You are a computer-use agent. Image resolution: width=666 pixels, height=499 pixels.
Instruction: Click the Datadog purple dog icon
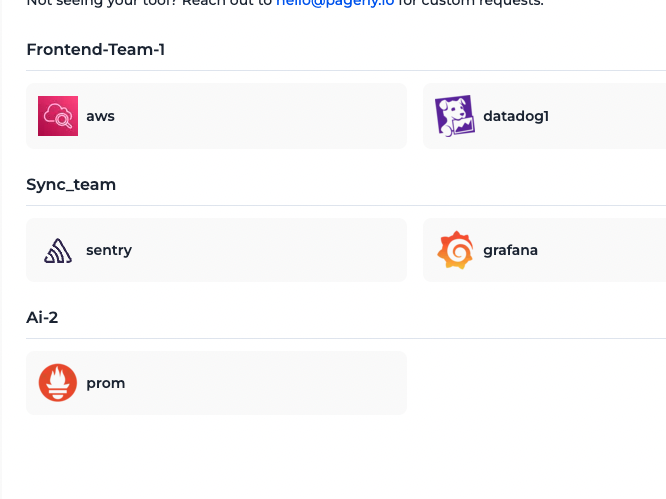point(454,116)
